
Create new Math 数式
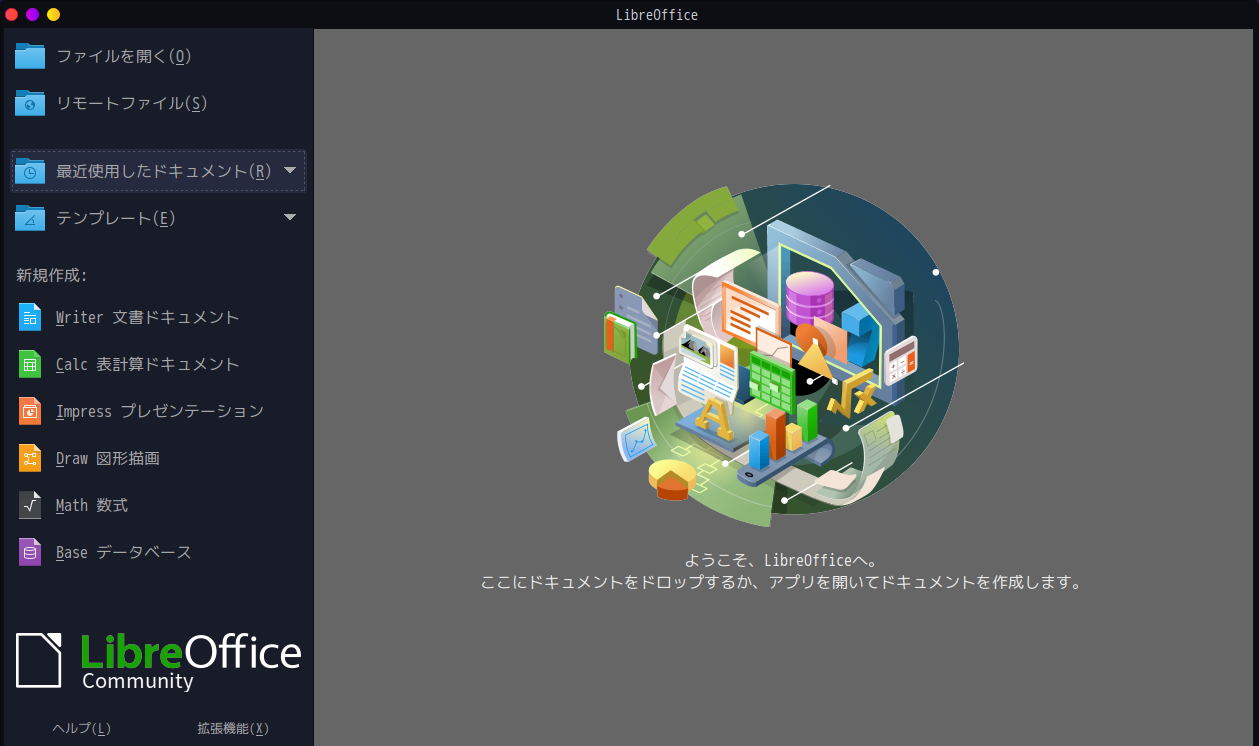pyautogui.click(x=158, y=505)
